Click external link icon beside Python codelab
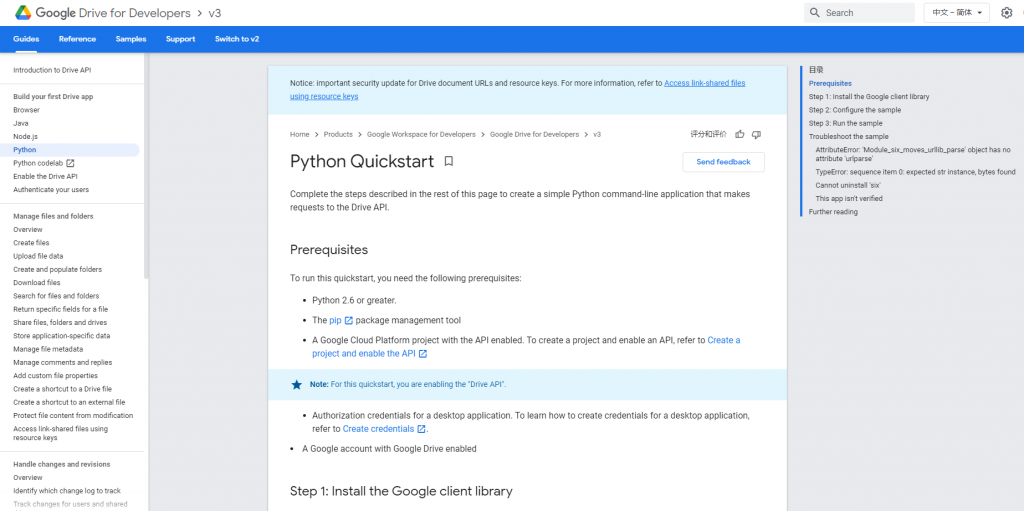1024x511 pixels. [x=70, y=163]
